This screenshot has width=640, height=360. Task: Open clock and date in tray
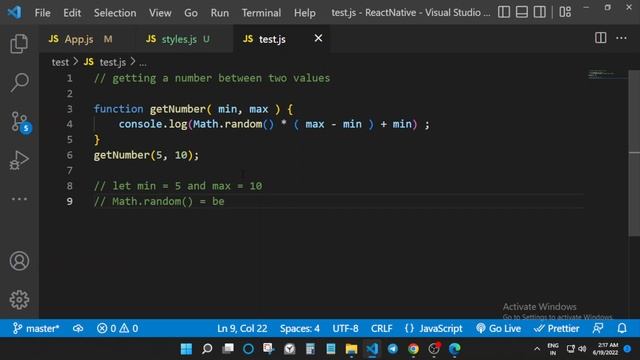click(607, 349)
